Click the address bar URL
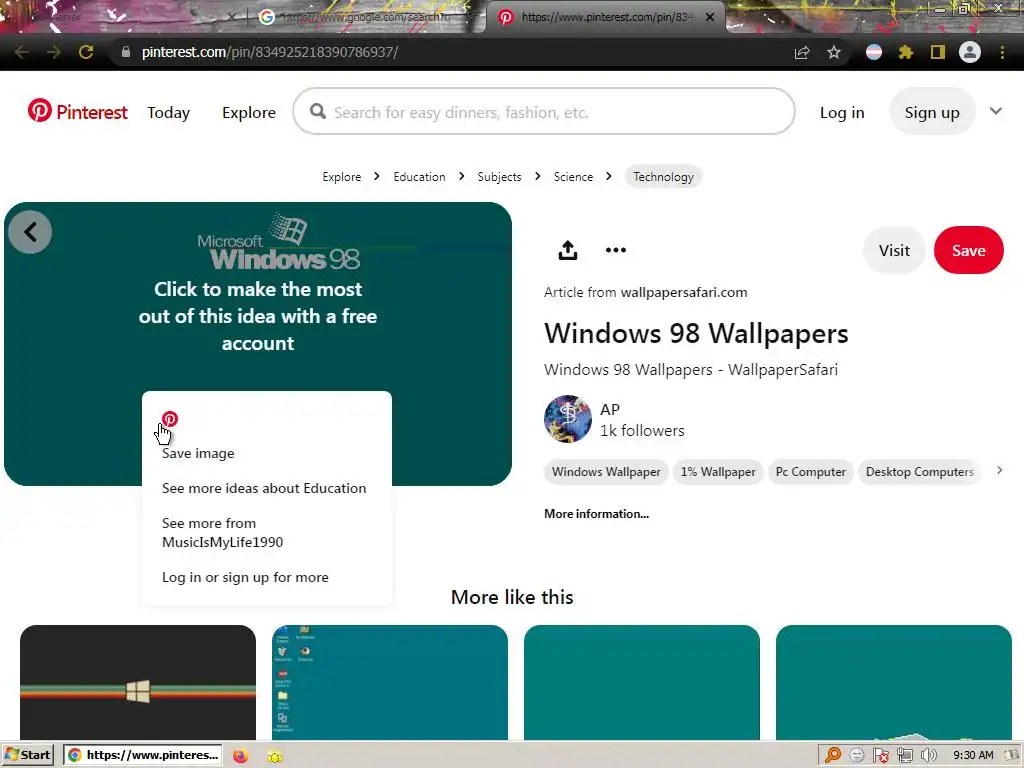1024x768 pixels. pos(270,52)
